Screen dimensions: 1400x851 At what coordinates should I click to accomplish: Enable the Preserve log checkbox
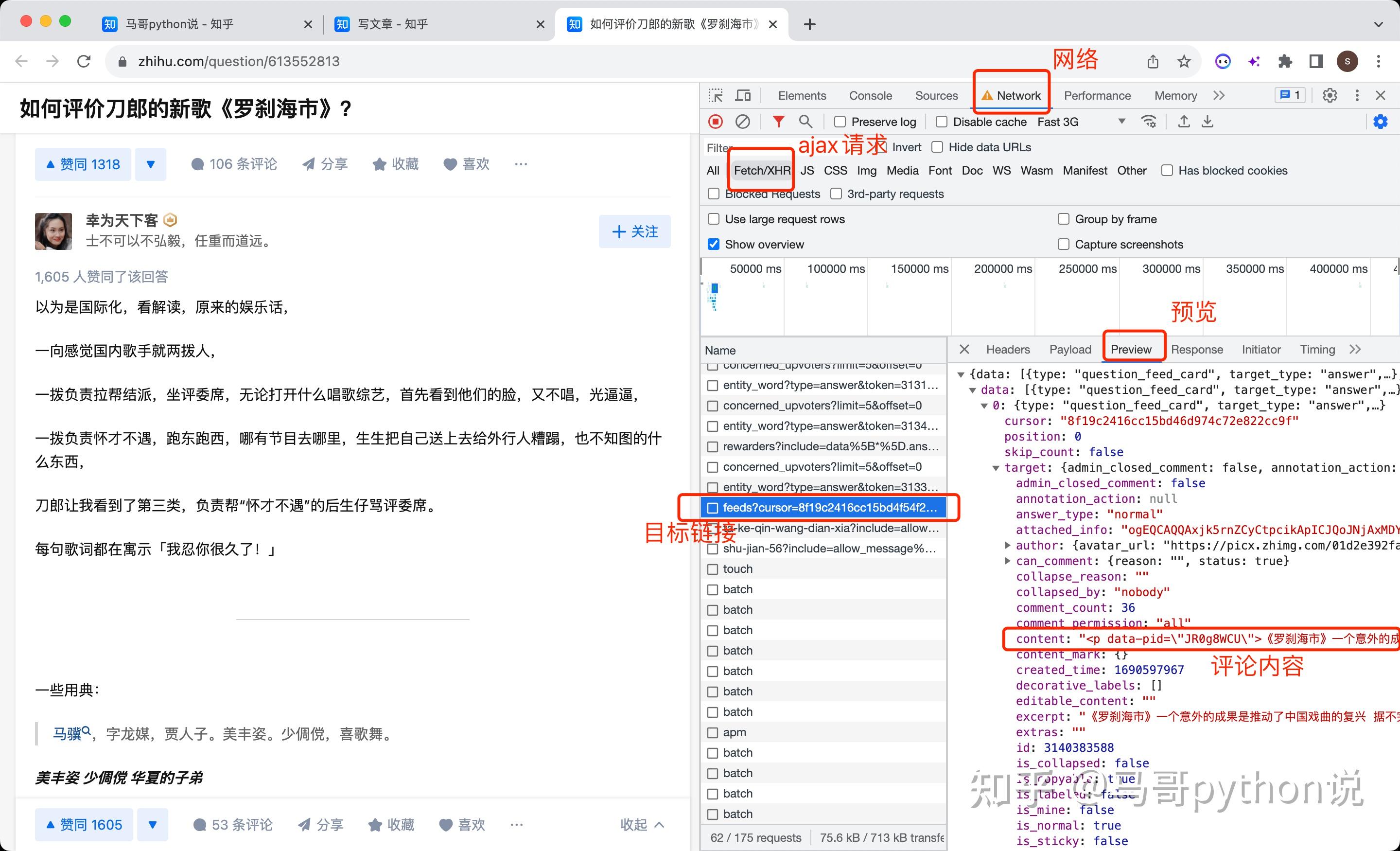coord(840,122)
